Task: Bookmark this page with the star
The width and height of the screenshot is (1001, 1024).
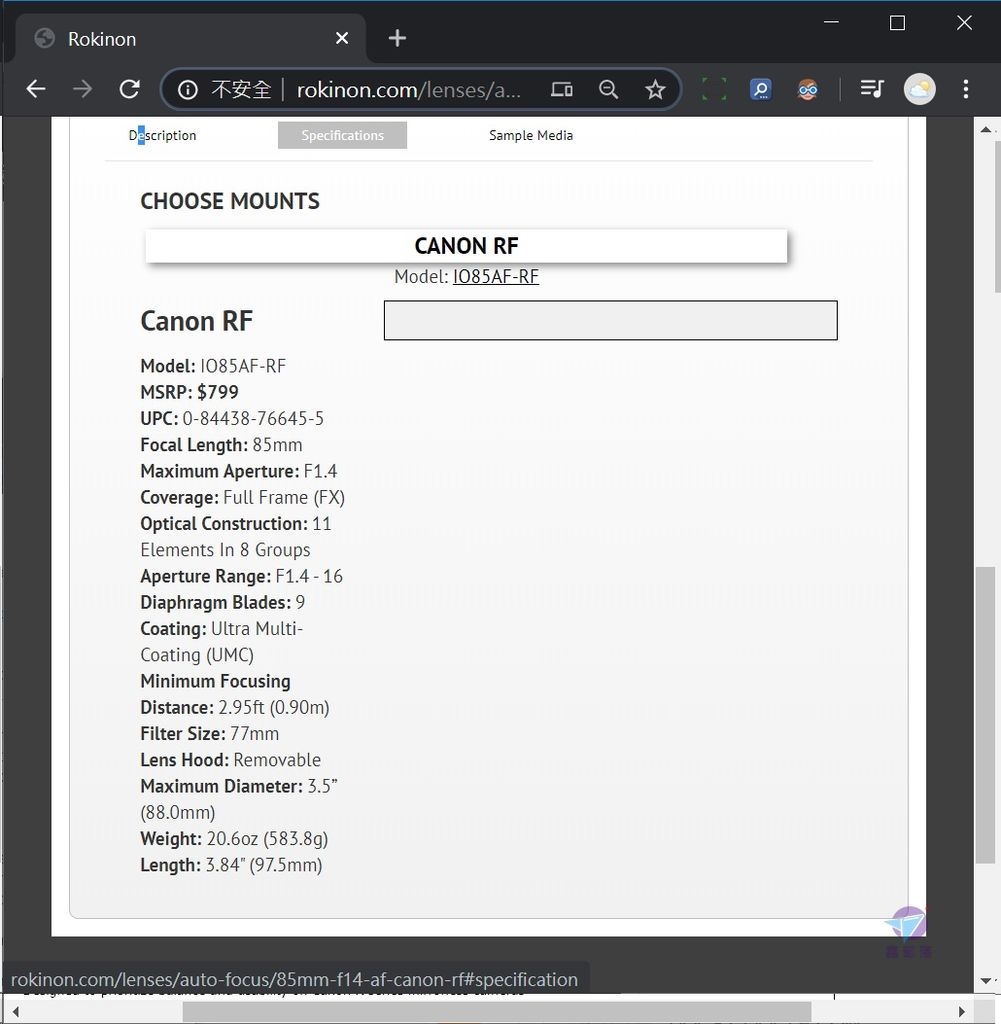Action: click(655, 89)
